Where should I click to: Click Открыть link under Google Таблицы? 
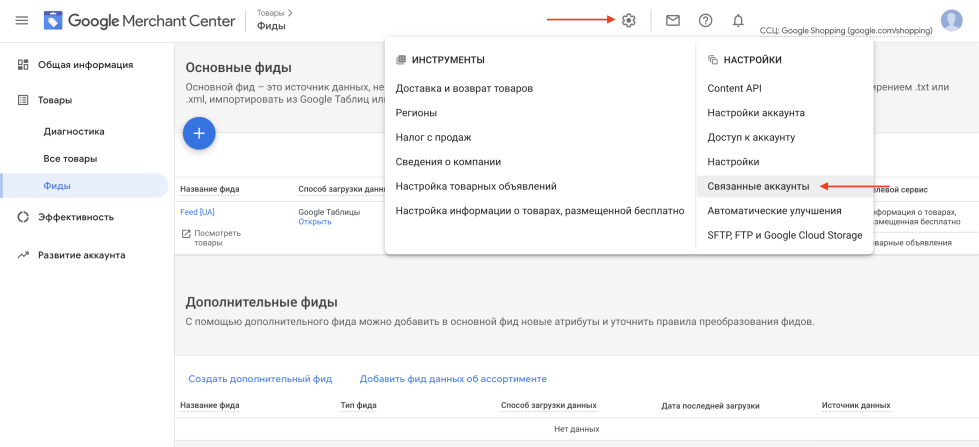pyautogui.click(x=315, y=222)
